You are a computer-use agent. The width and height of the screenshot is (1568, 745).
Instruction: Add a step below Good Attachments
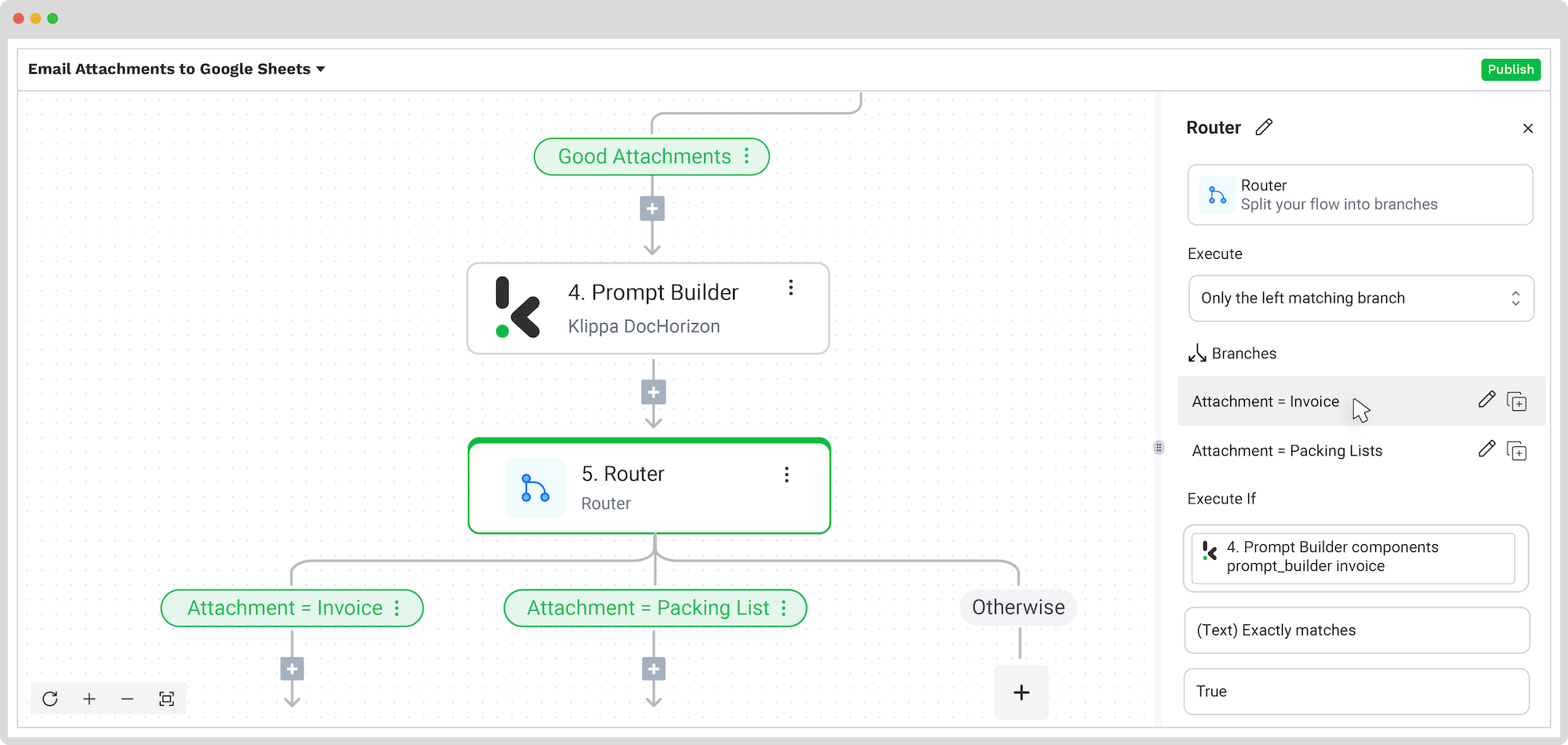tap(652, 209)
